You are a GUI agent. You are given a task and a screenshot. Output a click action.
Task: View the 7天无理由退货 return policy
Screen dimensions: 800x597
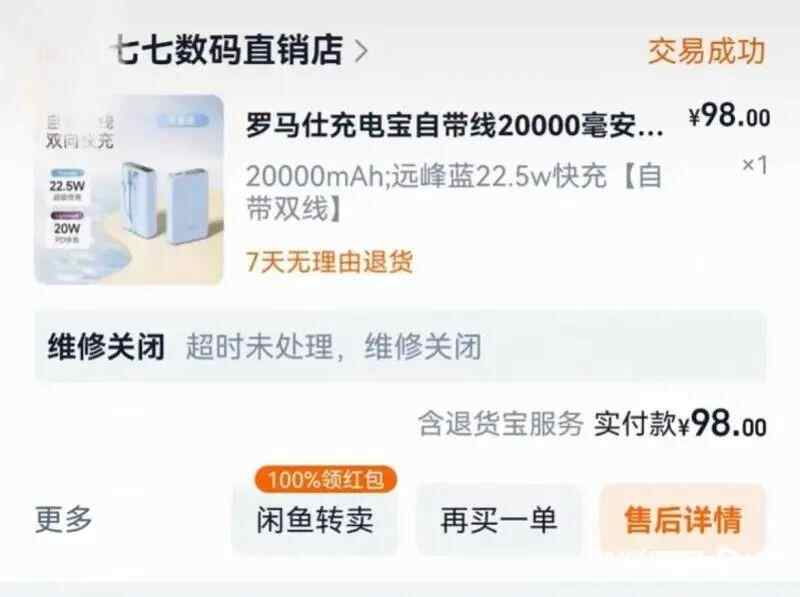[x=330, y=262]
